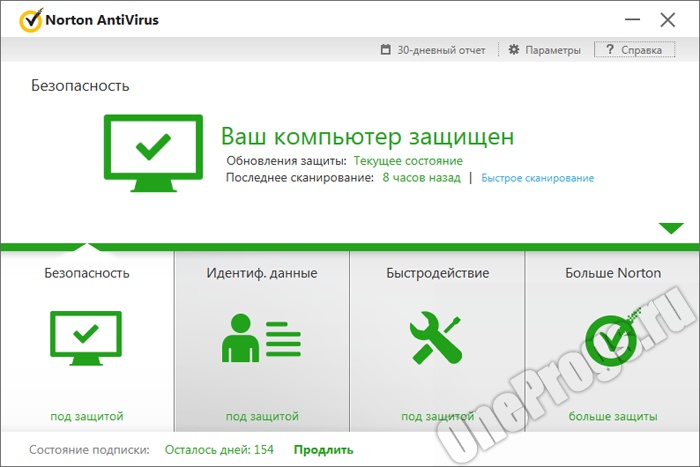Click the 8 часов назад last scan value
Image resolution: width=700 pixels, height=467 pixels.
[x=421, y=178]
